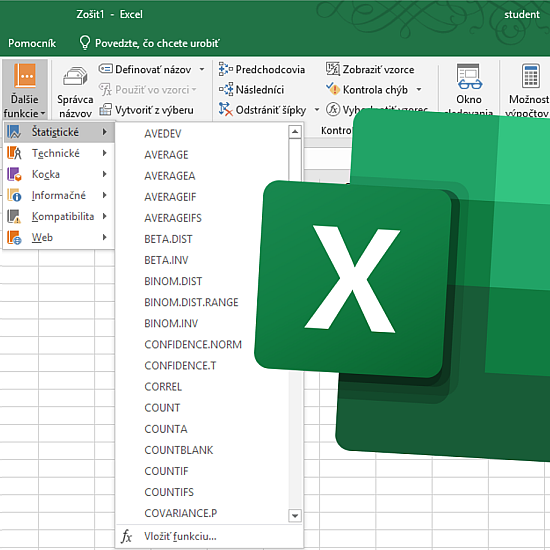The width and height of the screenshot is (550, 550).
Task: Expand the Kontrola chýb dropdown arrow
Action: coord(419,90)
